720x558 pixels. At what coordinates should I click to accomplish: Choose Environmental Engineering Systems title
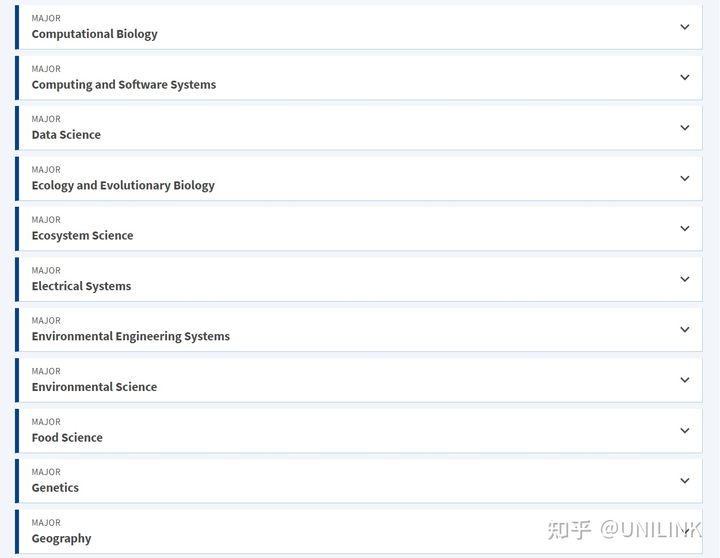[130, 336]
